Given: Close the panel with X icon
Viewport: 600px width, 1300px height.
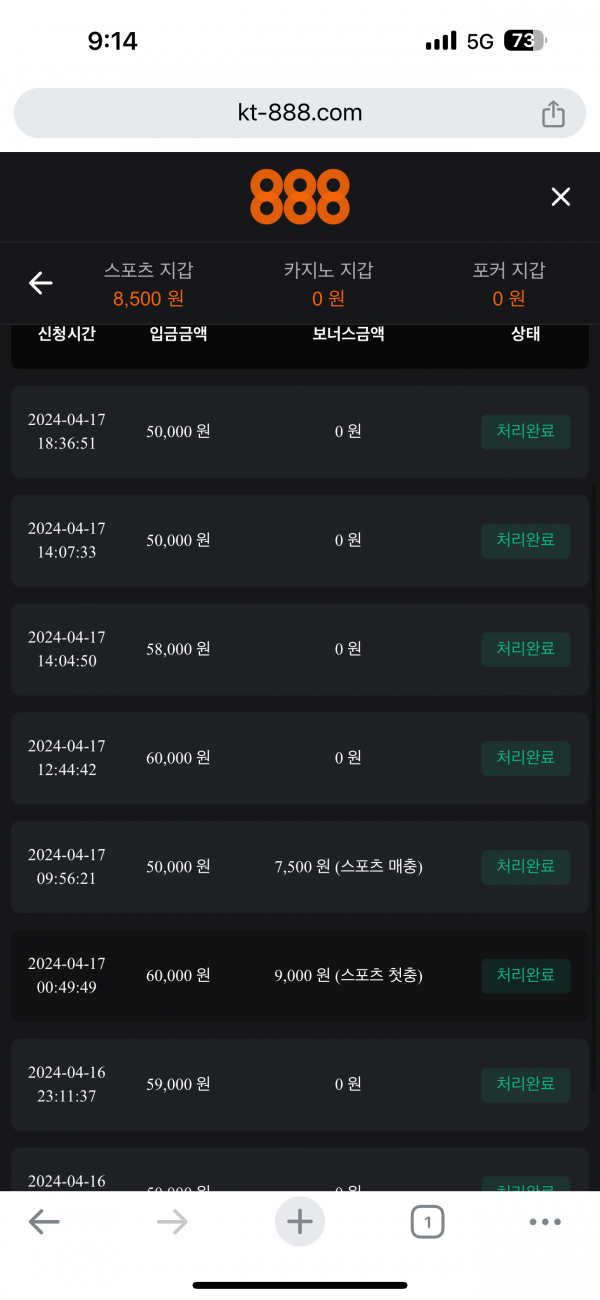Looking at the screenshot, I should click(561, 197).
